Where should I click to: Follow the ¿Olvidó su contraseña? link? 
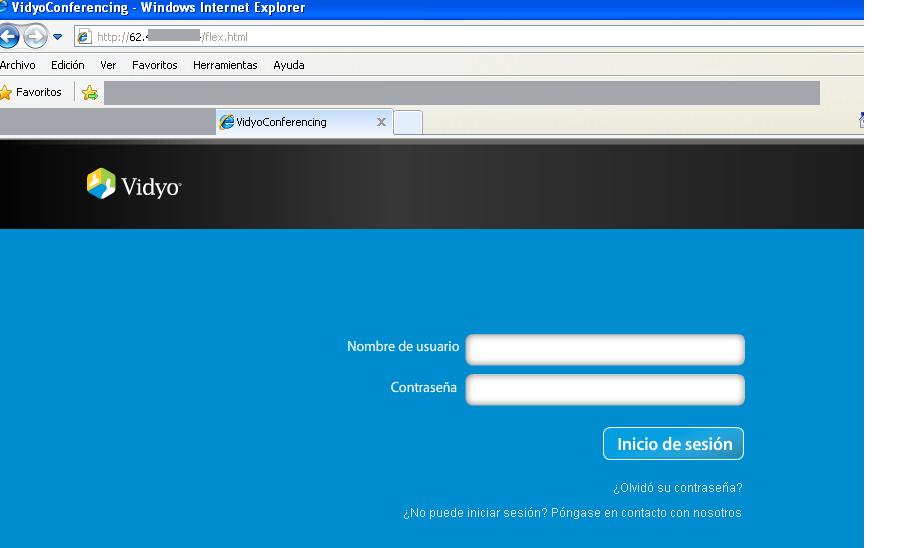click(x=677, y=489)
